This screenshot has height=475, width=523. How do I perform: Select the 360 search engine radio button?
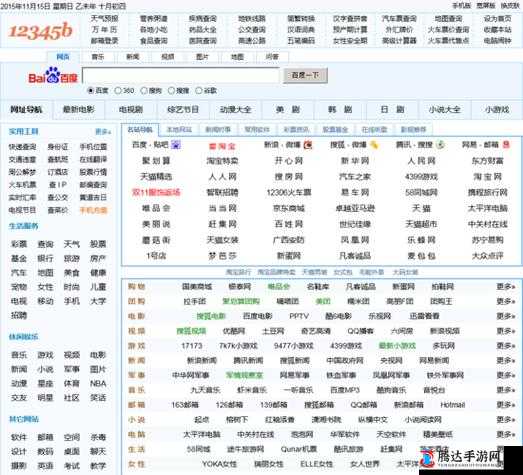(x=117, y=90)
